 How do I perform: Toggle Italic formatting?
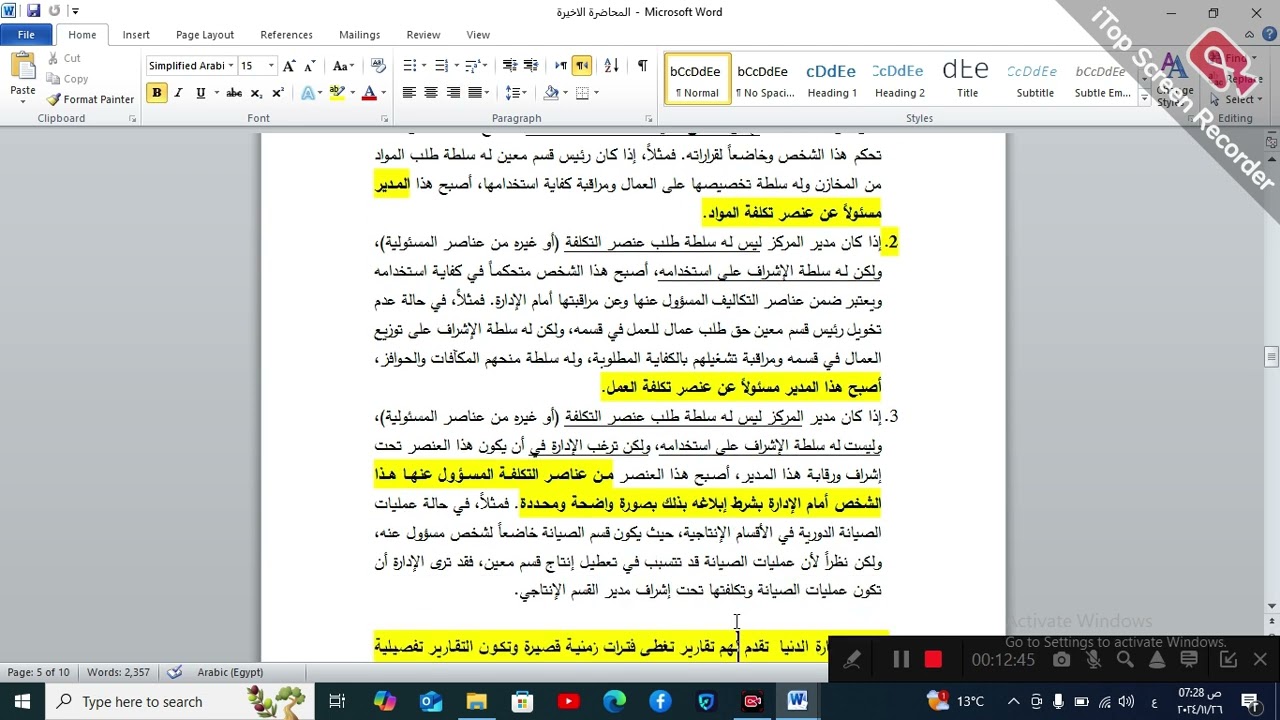pos(178,93)
